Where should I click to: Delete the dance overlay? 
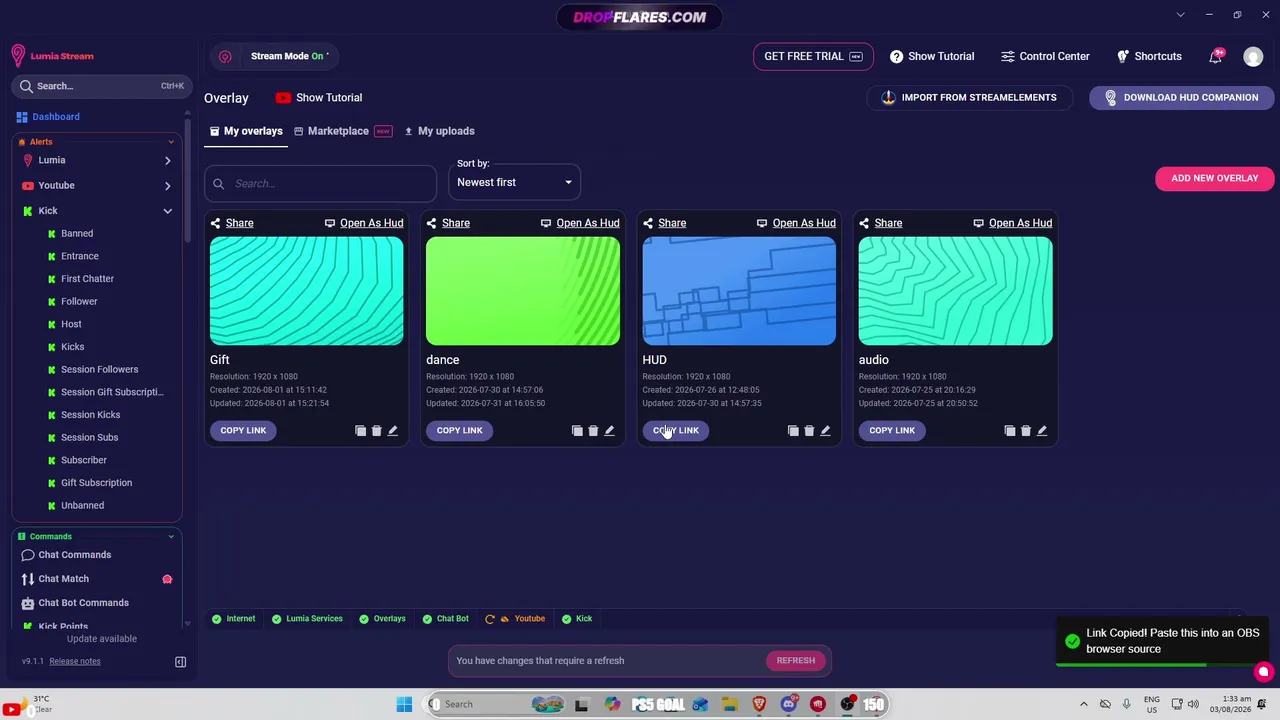point(593,431)
